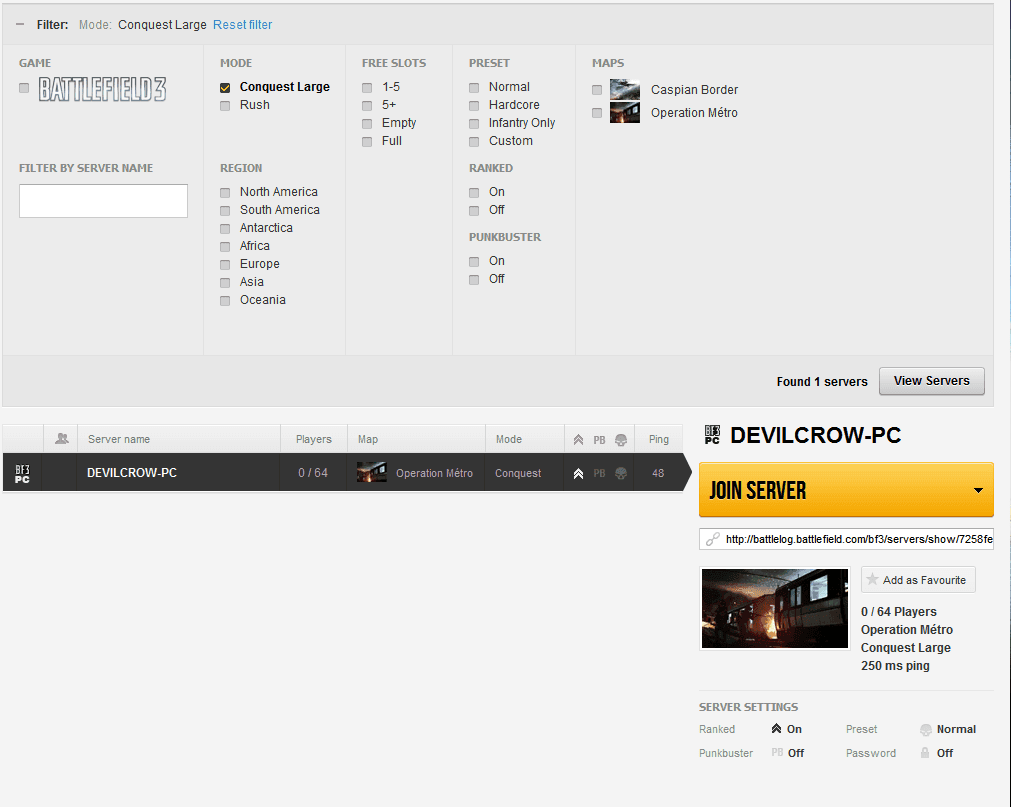Viewport: 1011px width, 807px height.
Task: Sort servers by Map column
Action: pos(416,439)
